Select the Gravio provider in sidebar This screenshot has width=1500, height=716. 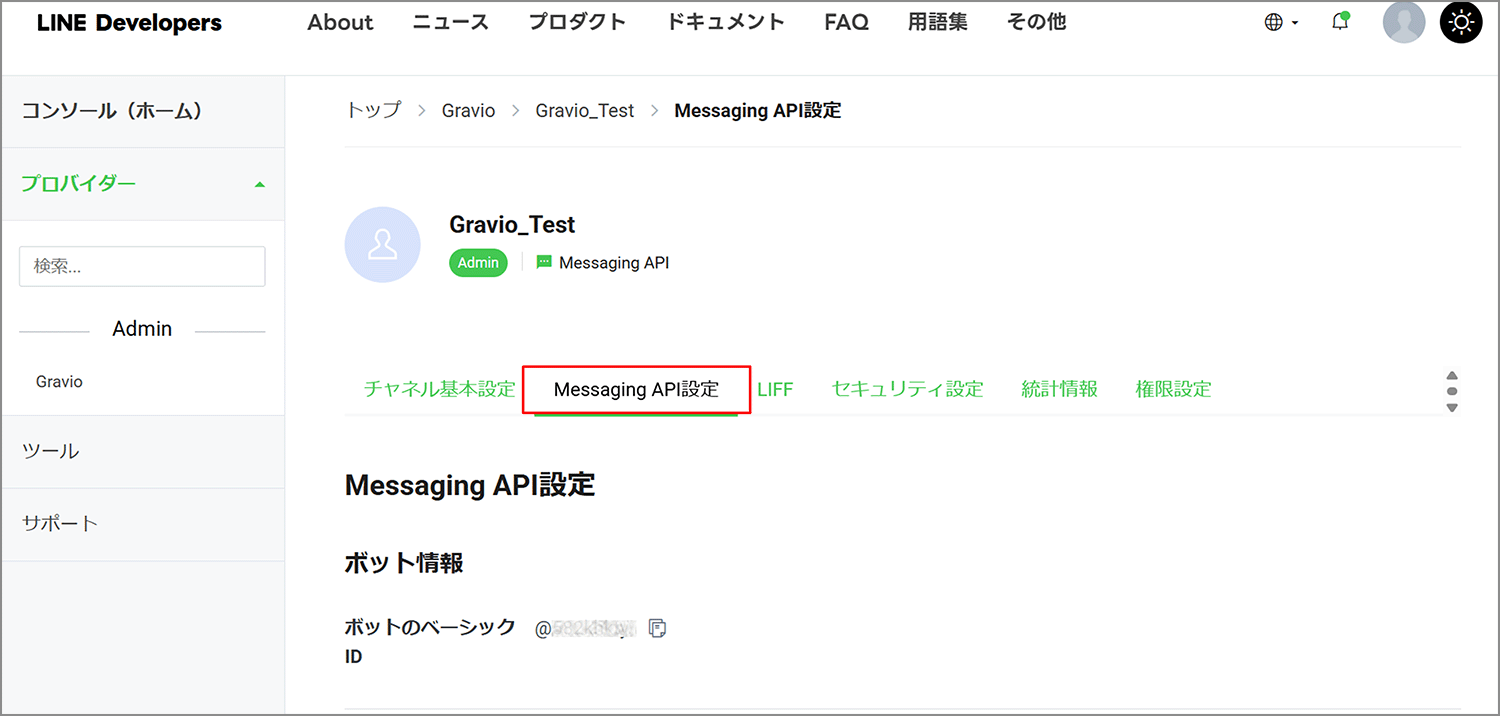[x=59, y=382]
